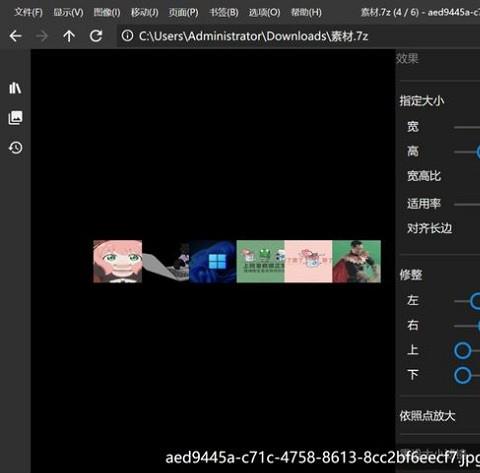Open the history sidebar icon

tap(16, 147)
